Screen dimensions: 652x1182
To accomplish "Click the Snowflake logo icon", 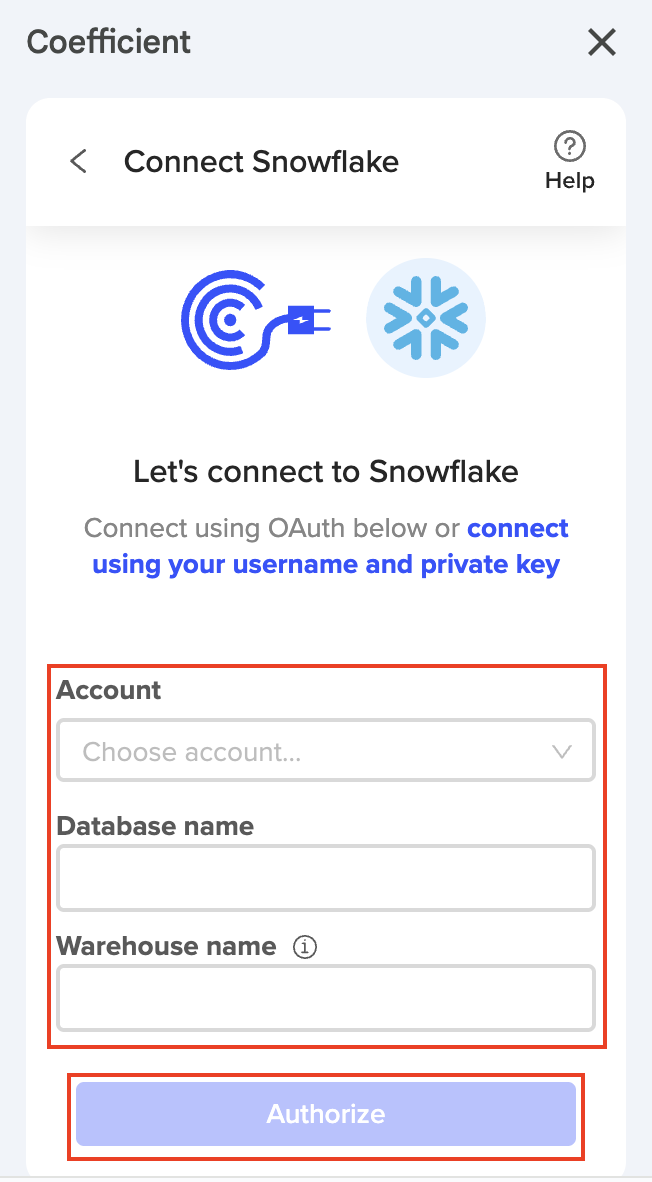I will 426,318.
